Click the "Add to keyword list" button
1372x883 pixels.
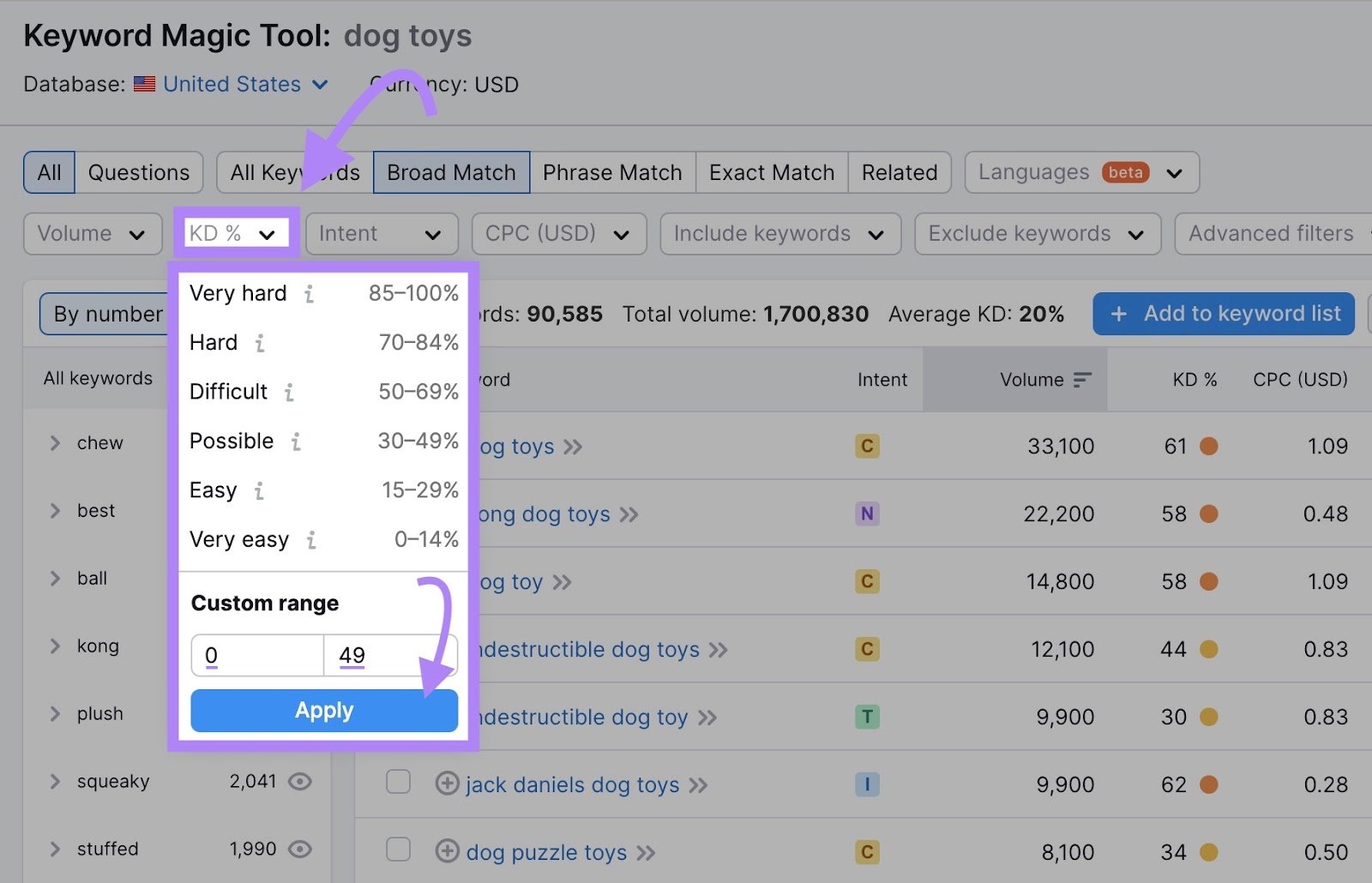point(1223,314)
